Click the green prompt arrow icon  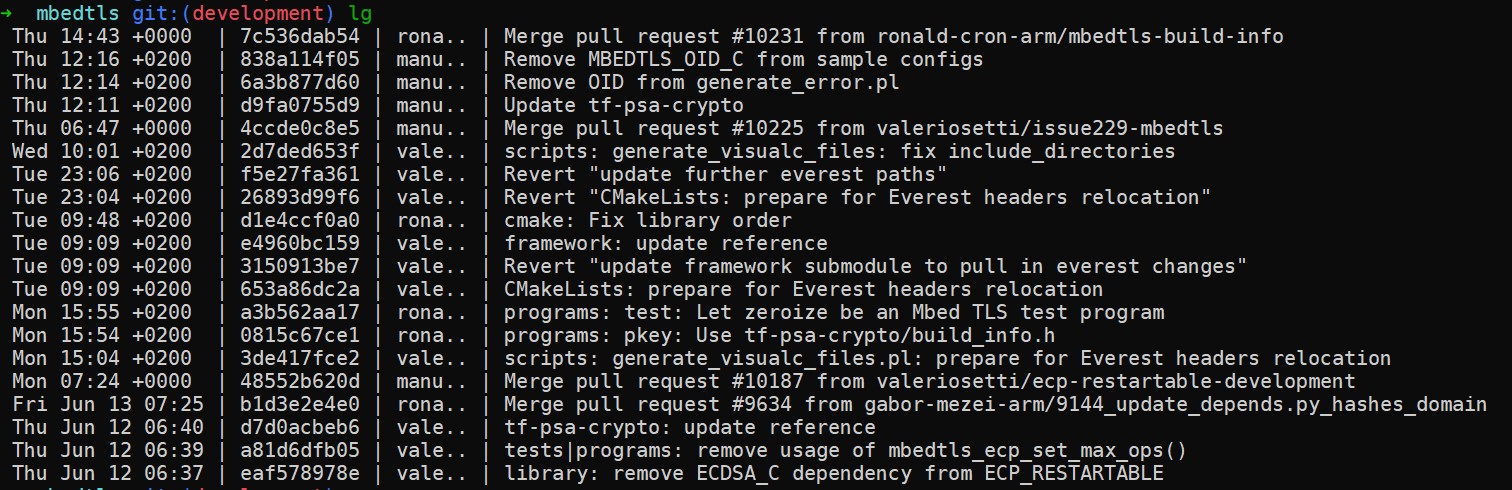click(7, 14)
